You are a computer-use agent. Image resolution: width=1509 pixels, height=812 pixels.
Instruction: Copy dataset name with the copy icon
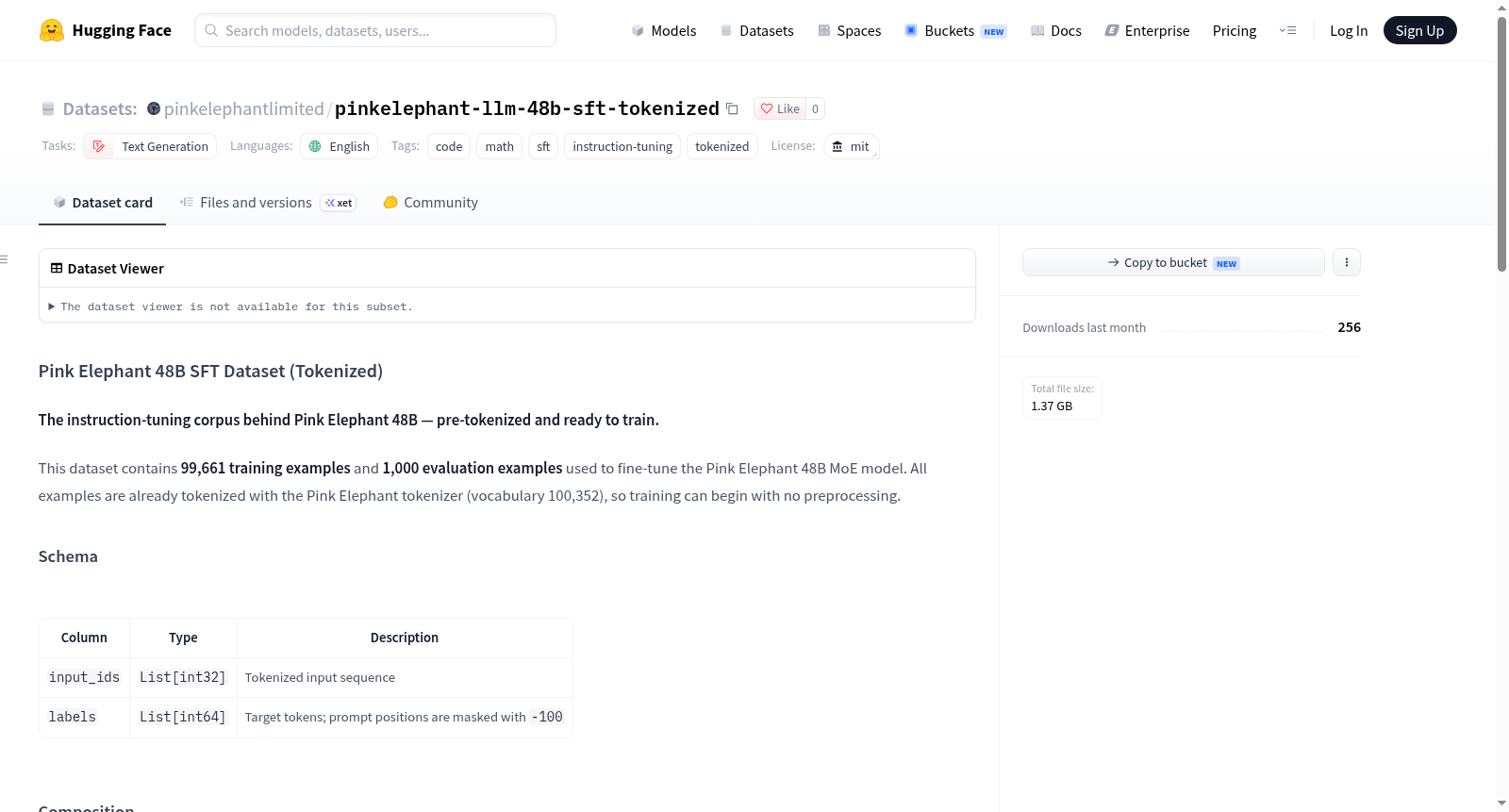click(x=732, y=108)
